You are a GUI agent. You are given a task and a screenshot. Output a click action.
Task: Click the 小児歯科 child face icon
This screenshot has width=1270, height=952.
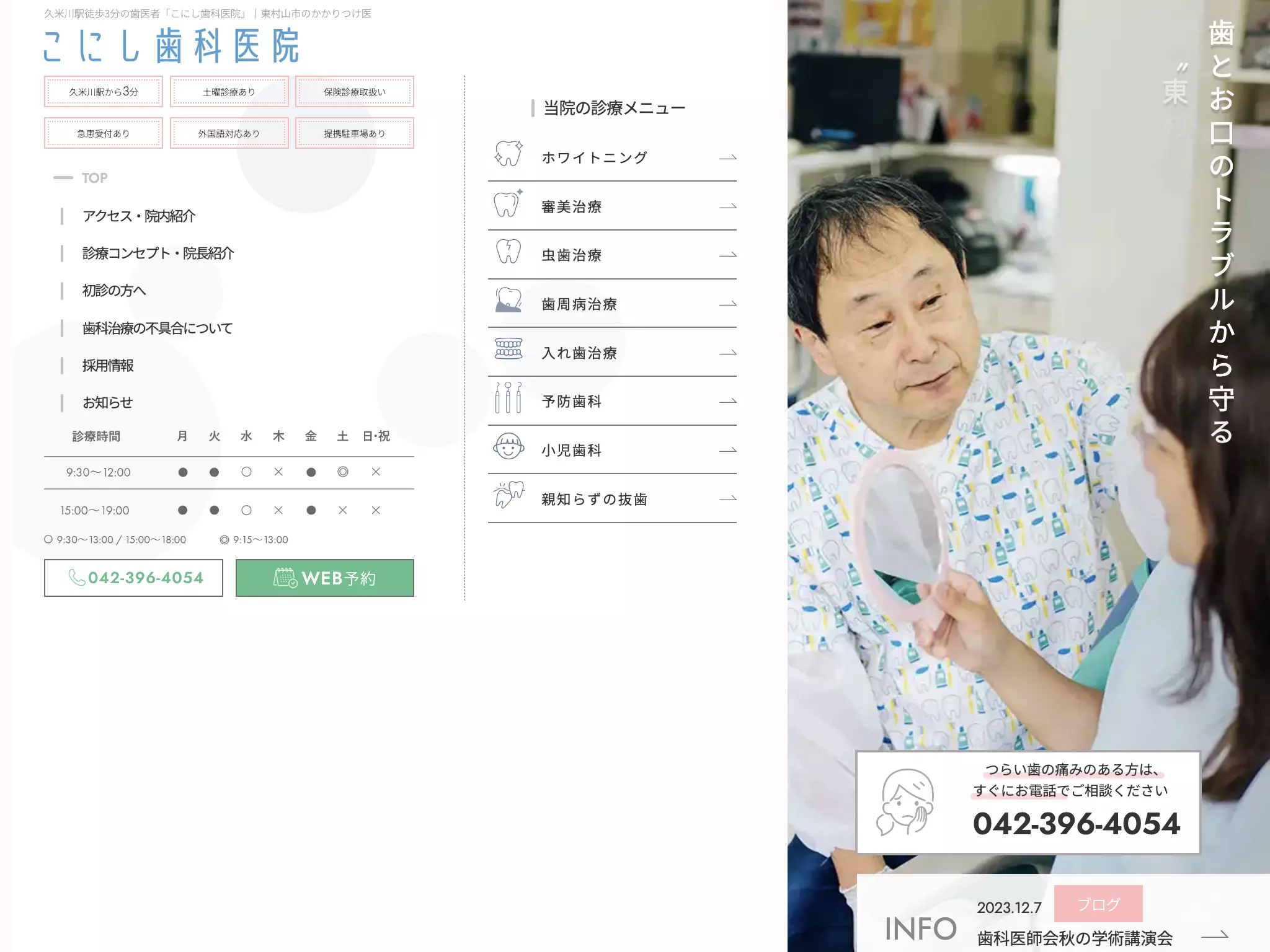508,446
